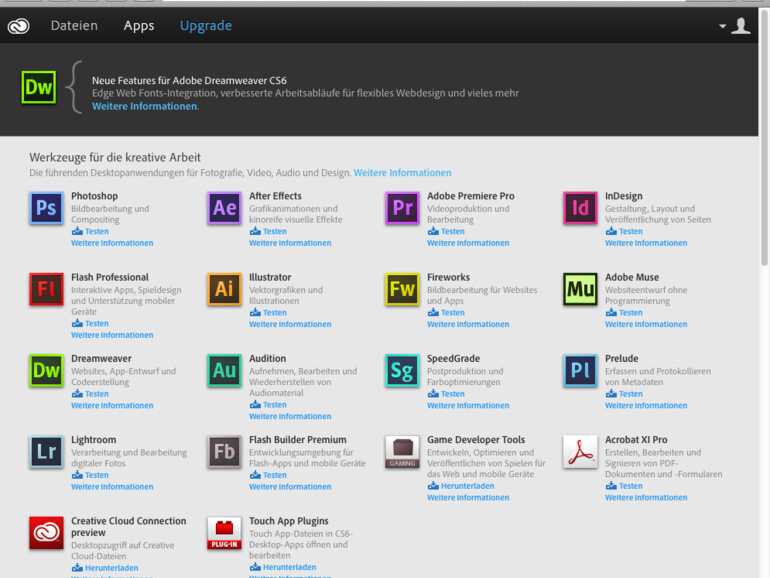
Task: Click the Flash Professional Fl icon
Action: coord(46,289)
